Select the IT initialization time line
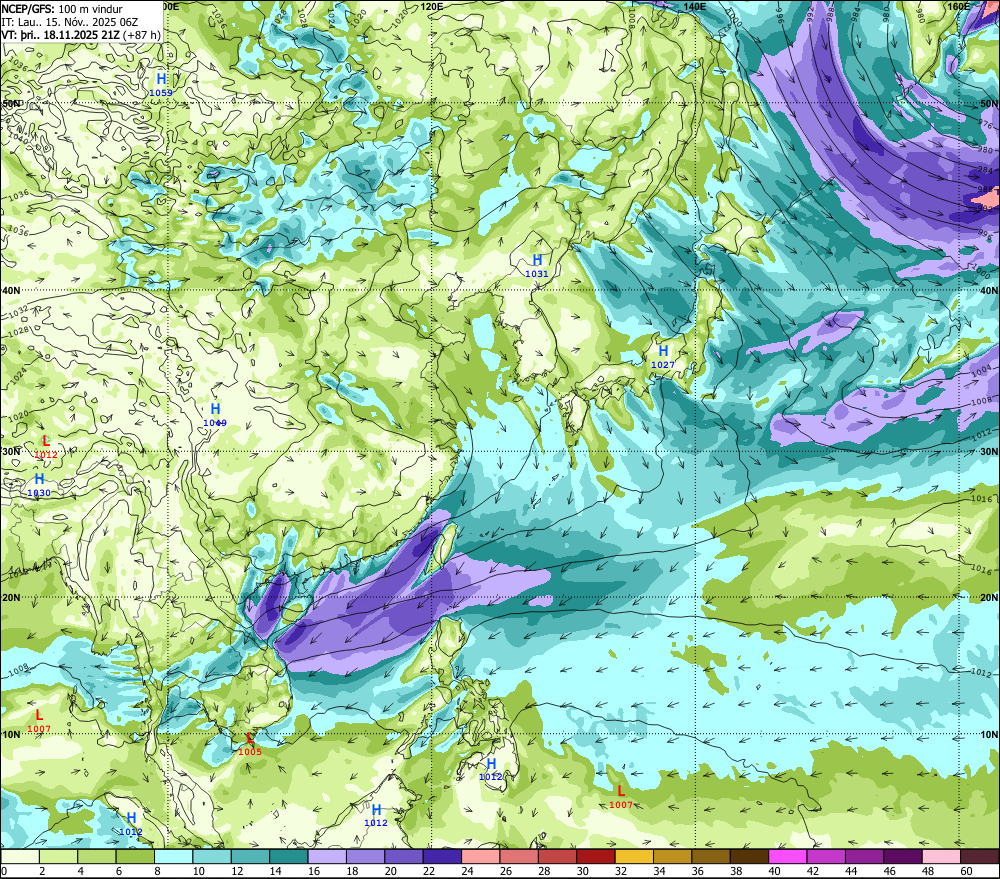This screenshot has width=1000, height=879. click(x=70, y=22)
